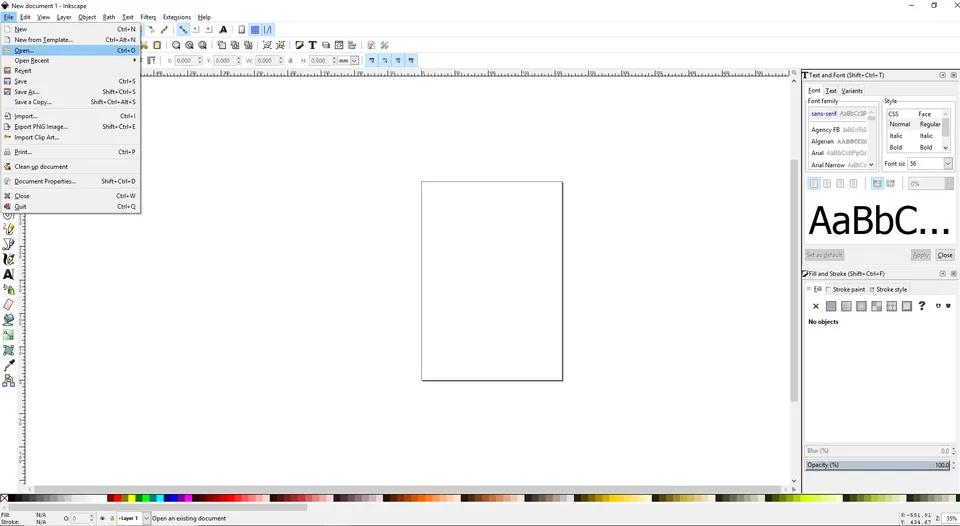Select the Text tool in toolbox
The width and height of the screenshot is (960, 526).
tap(9, 274)
